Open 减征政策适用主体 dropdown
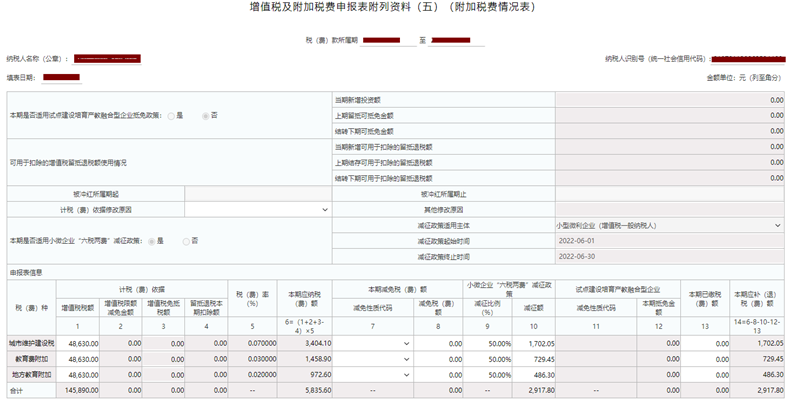The image size is (789, 401). (670, 225)
